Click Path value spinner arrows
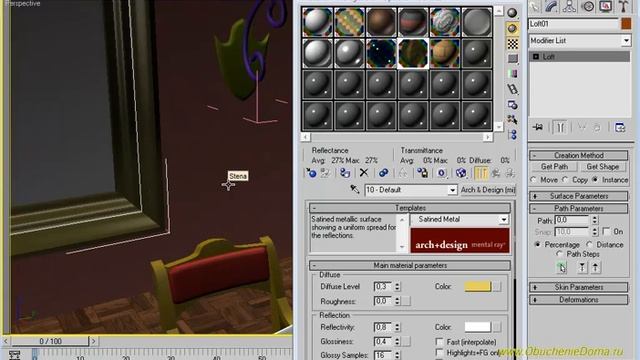The height and width of the screenshot is (360, 640). click(x=595, y=220)
